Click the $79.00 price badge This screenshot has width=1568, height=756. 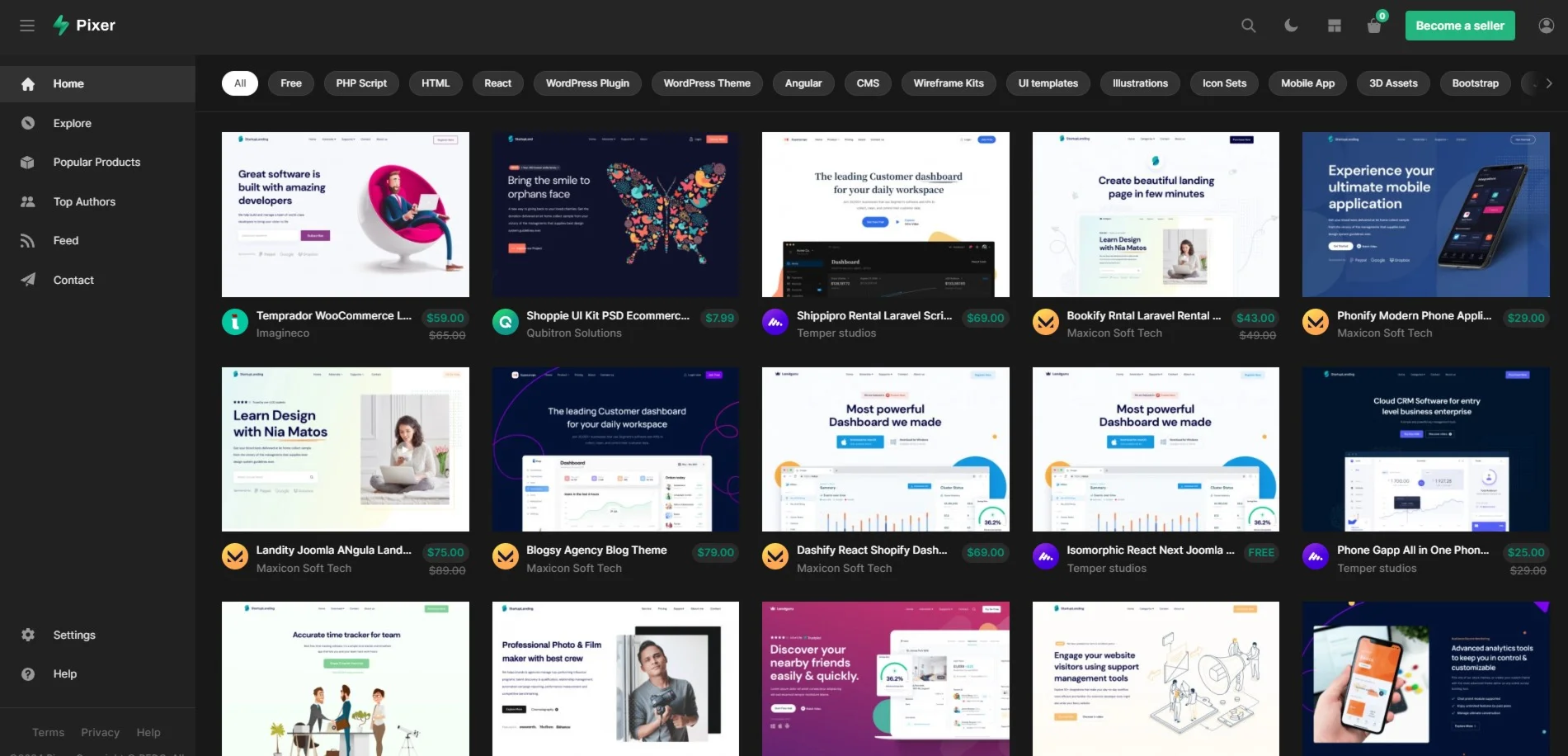pos(715,552)
